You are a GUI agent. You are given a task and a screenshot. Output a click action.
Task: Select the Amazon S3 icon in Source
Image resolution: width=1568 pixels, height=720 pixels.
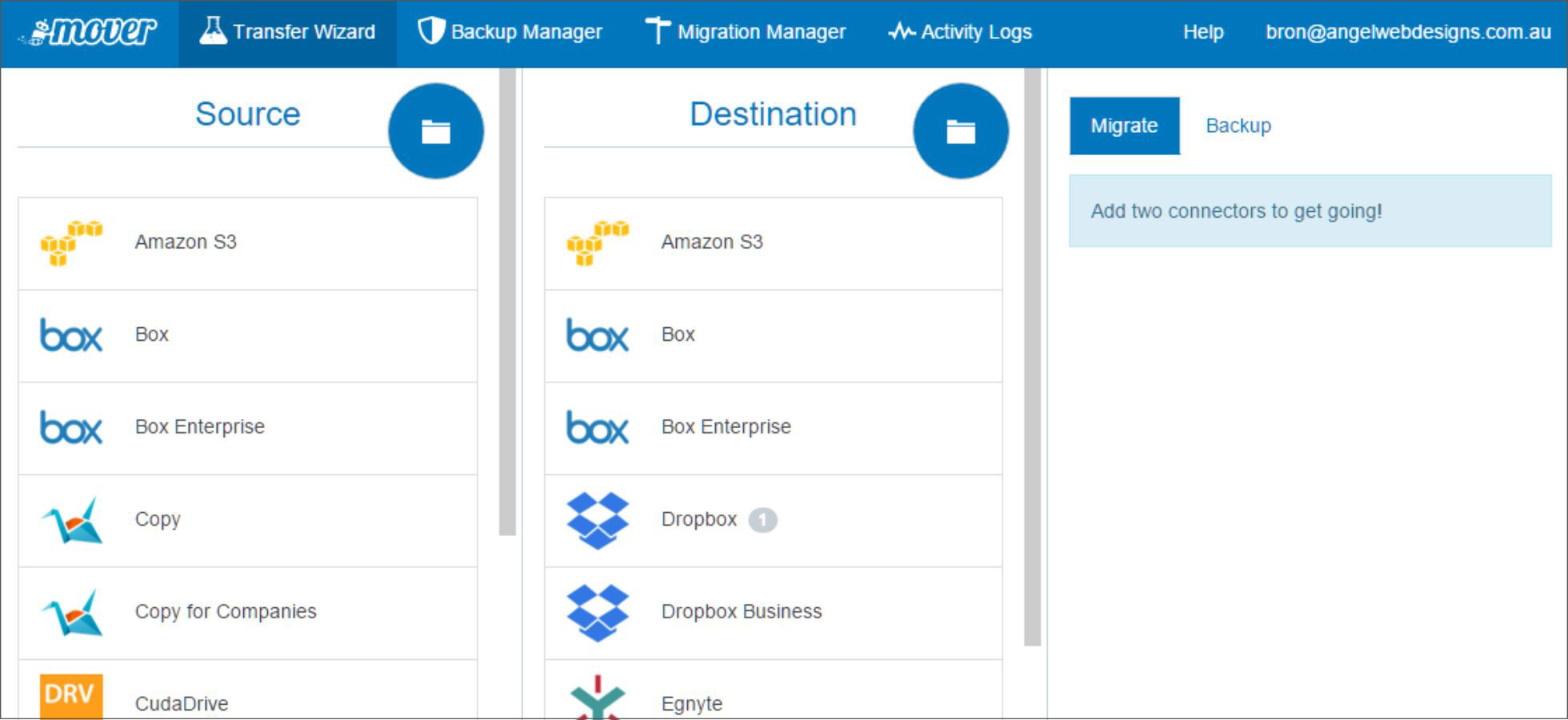71,243
